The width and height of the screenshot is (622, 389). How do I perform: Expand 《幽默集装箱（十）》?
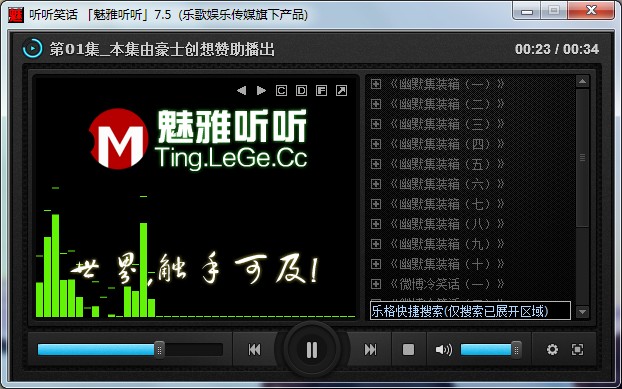coord(376,264)
